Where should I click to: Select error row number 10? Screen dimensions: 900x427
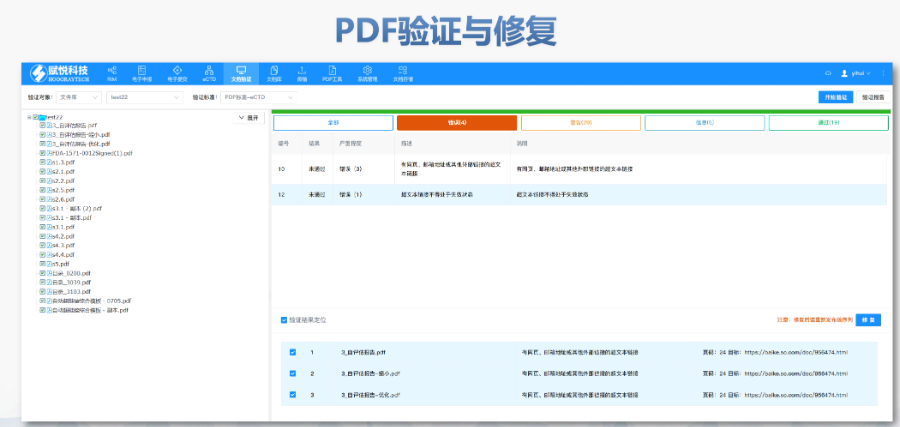coord(579,169)
